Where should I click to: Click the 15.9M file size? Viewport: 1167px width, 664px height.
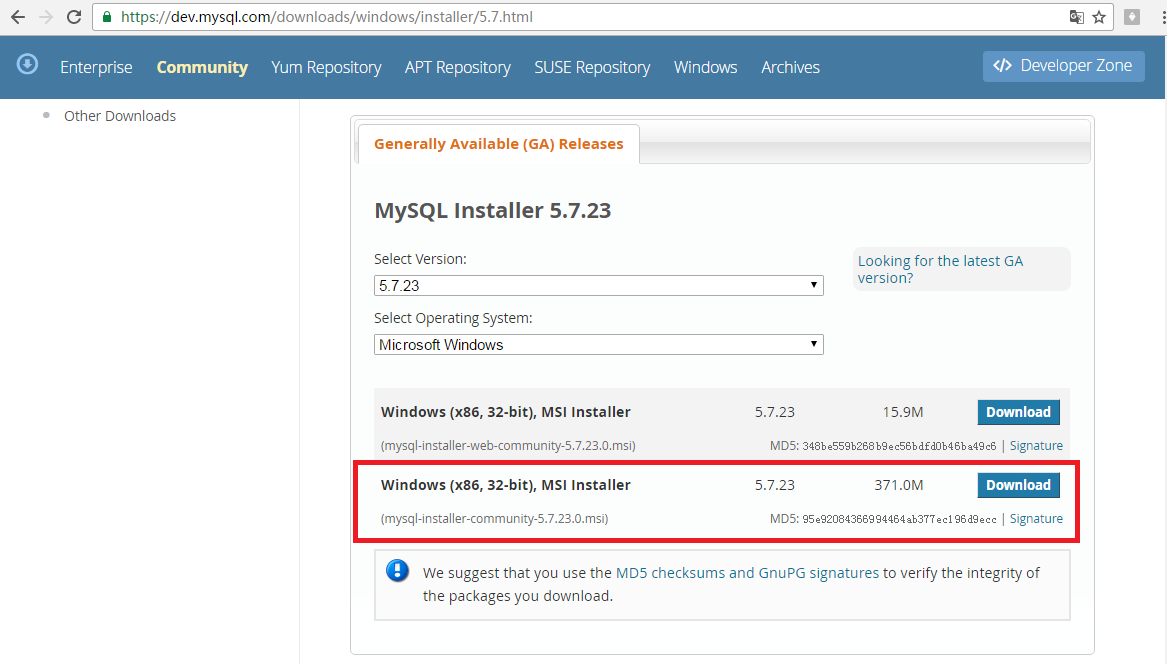pyautogui.click(x=903, y=412)
